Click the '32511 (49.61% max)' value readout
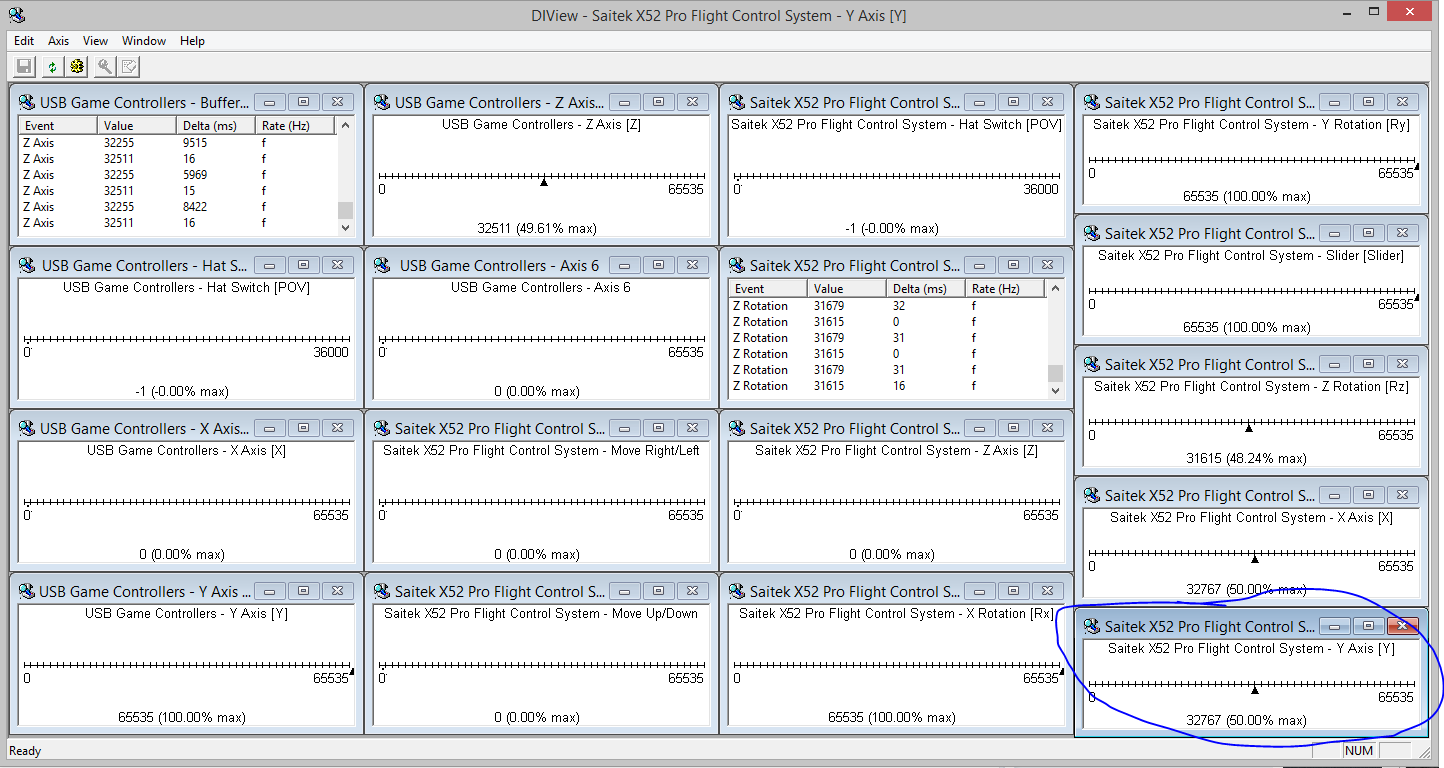 click(537, 229)
